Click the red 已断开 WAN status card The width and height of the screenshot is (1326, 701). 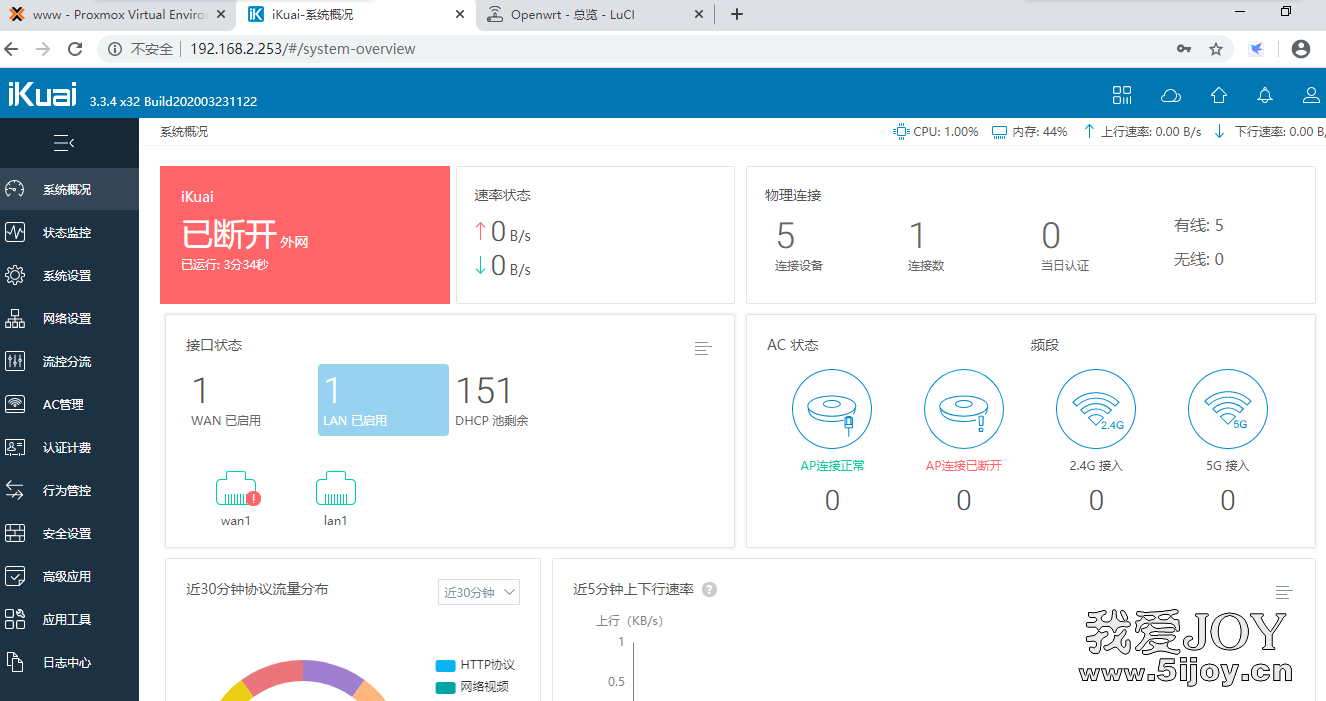click(305, 235)
